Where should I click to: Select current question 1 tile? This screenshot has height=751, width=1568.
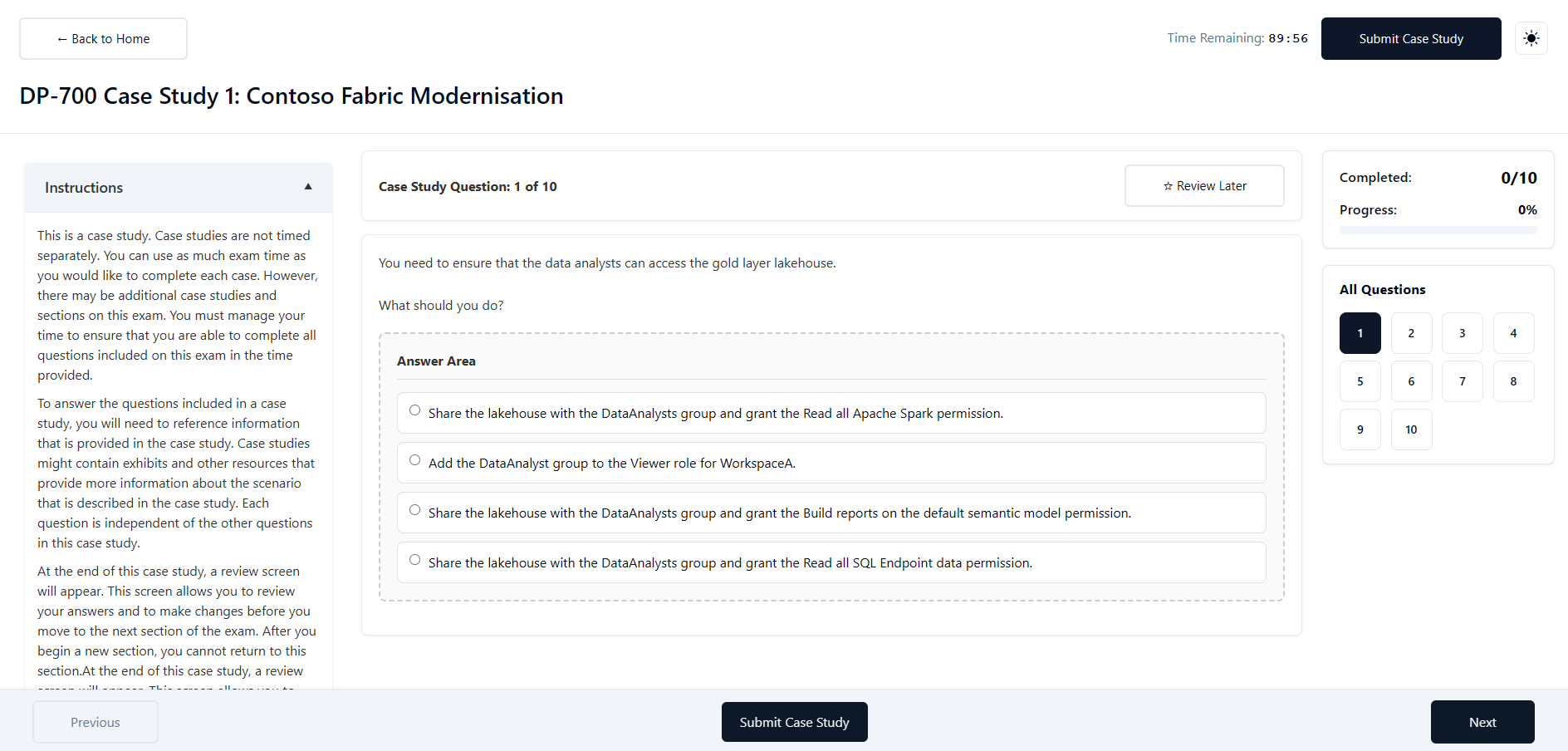coord(1360,333)
